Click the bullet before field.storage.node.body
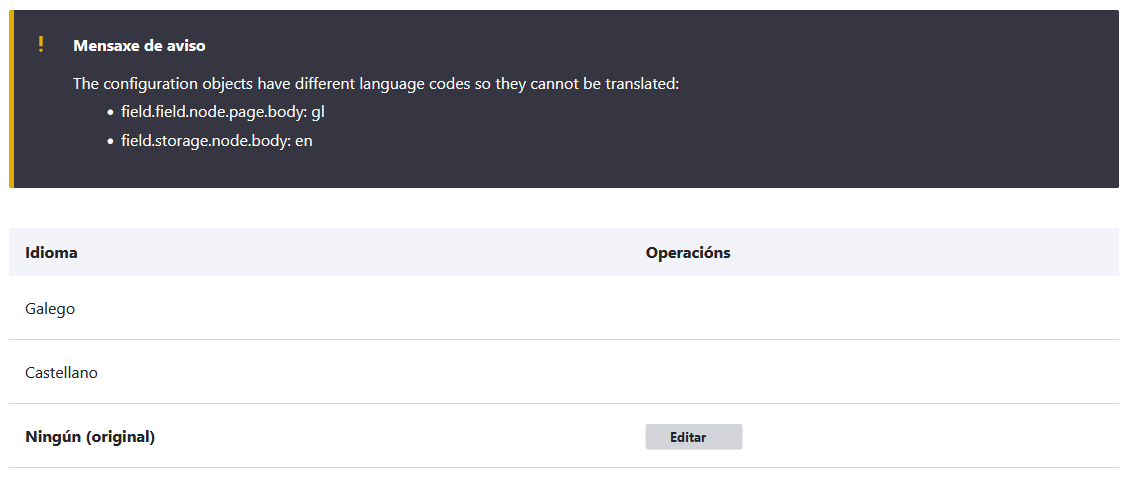1133x491 pixels. pos(111,142)
